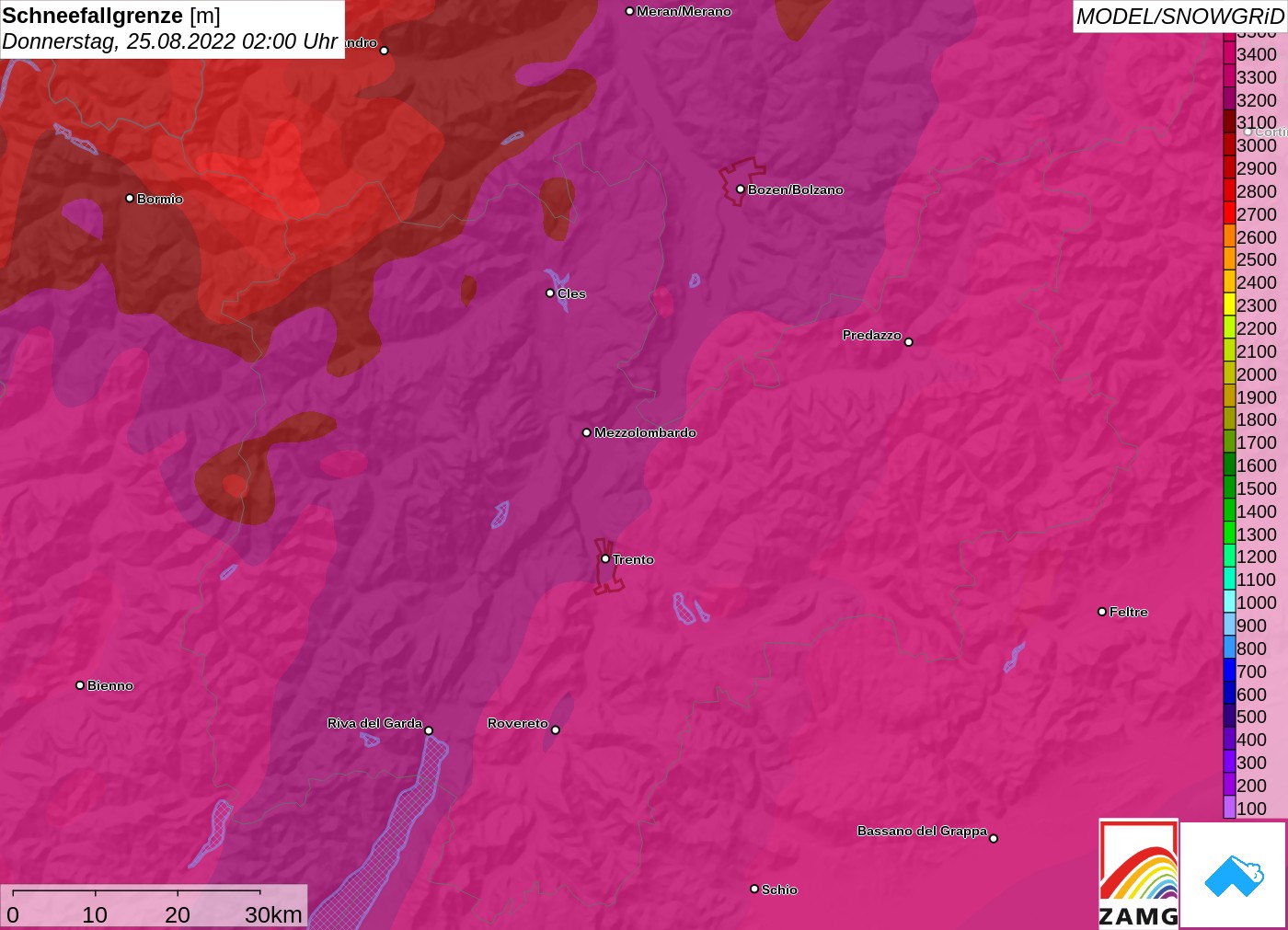The image size is (1288, 930).
Task: Click the date Donnerstag, 25.08.2022 02:00 Uhr
Action: click(x=169, y=41)
